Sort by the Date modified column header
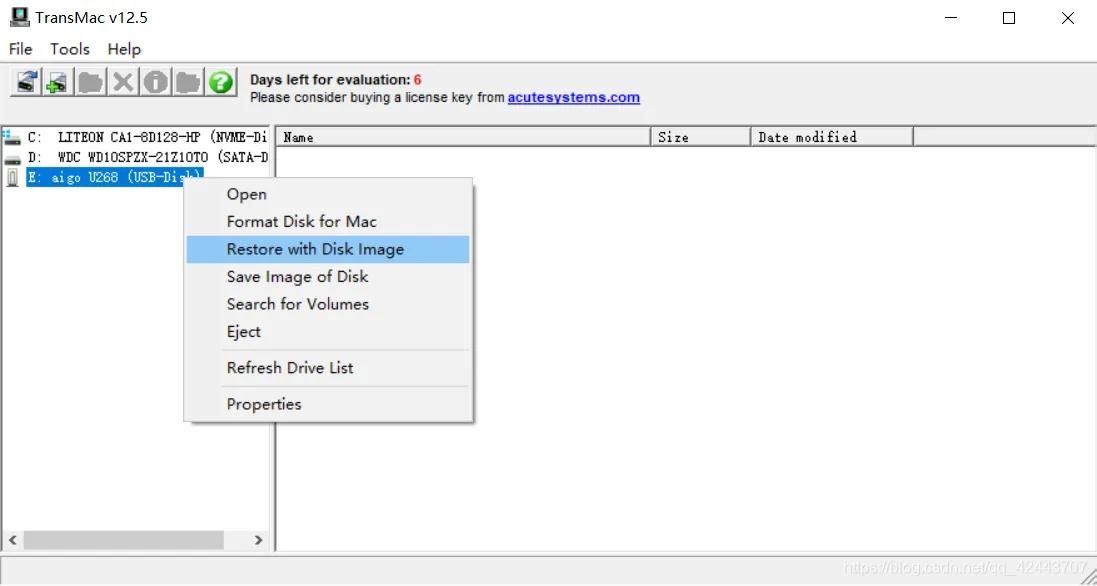Viewport: 1097px width, 586px height. [832, 137]
